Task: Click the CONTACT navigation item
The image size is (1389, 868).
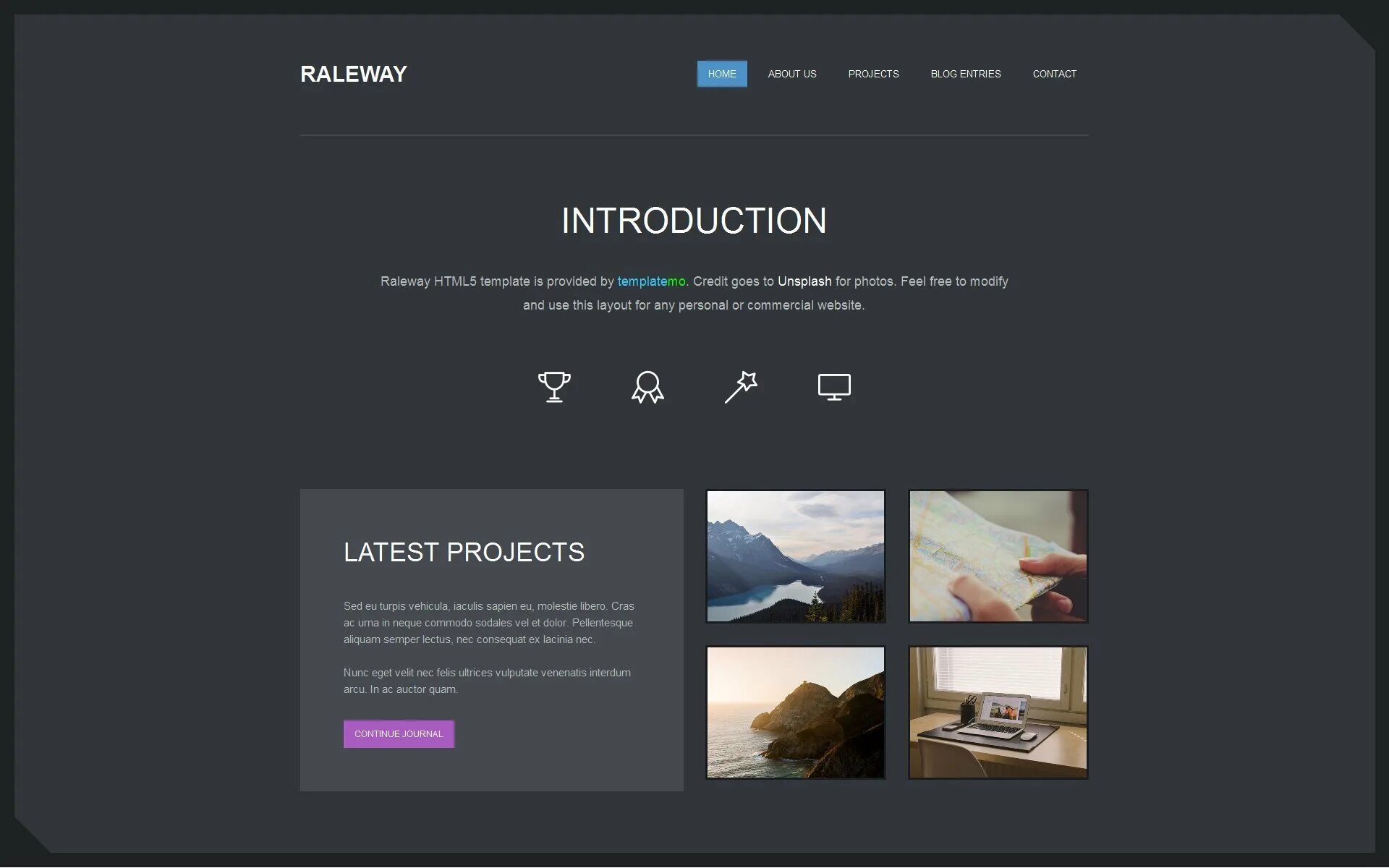Action: [x=1055, y=74]
